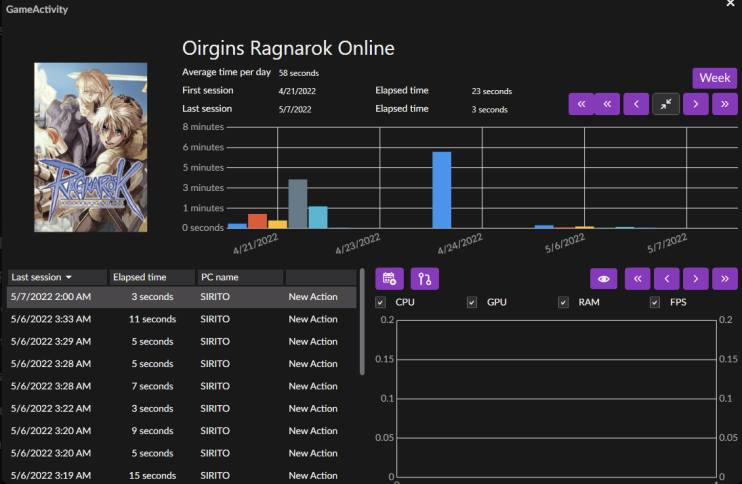Toggle the FPS checkbox
742x484 pixels.
(x=654, y=302)
